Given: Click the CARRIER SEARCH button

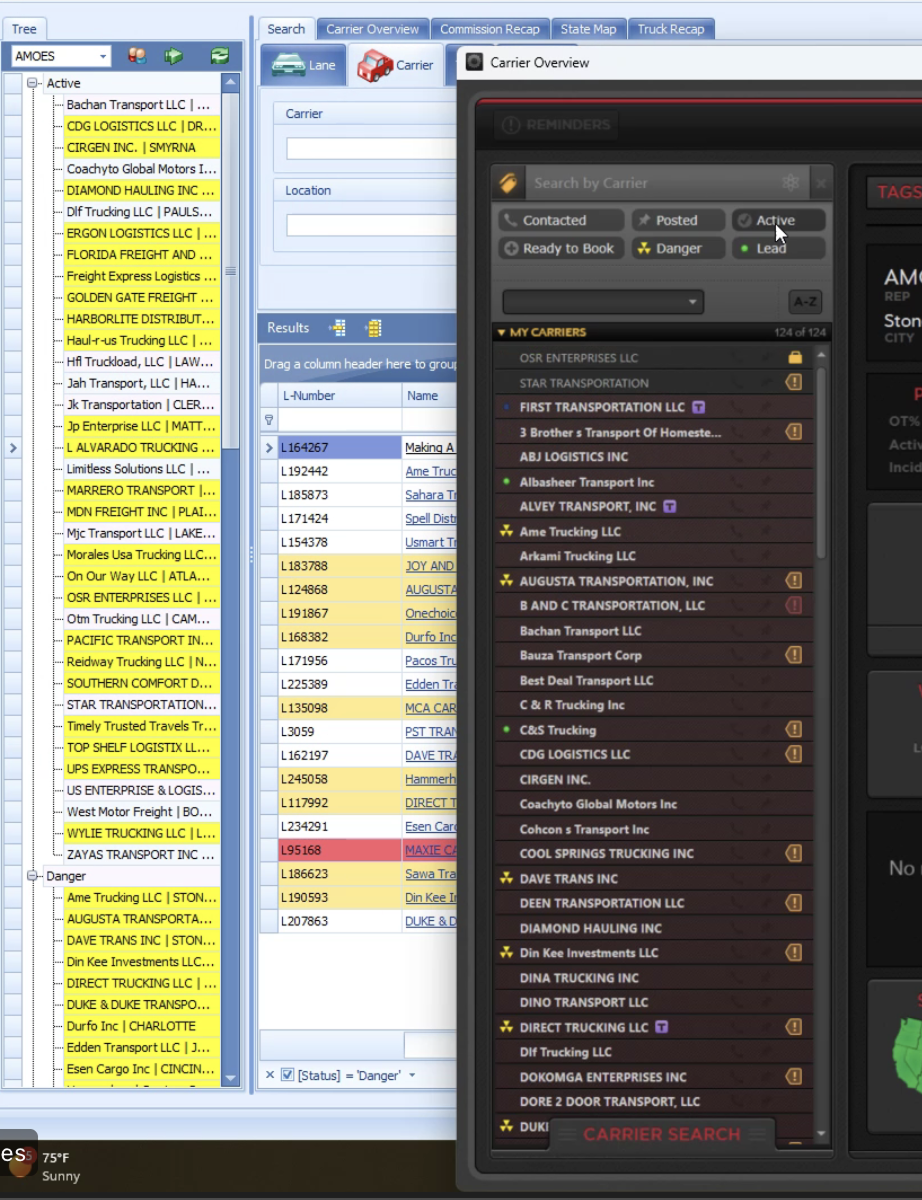Looking at the screenshot, I should [x=662, y=1134].
